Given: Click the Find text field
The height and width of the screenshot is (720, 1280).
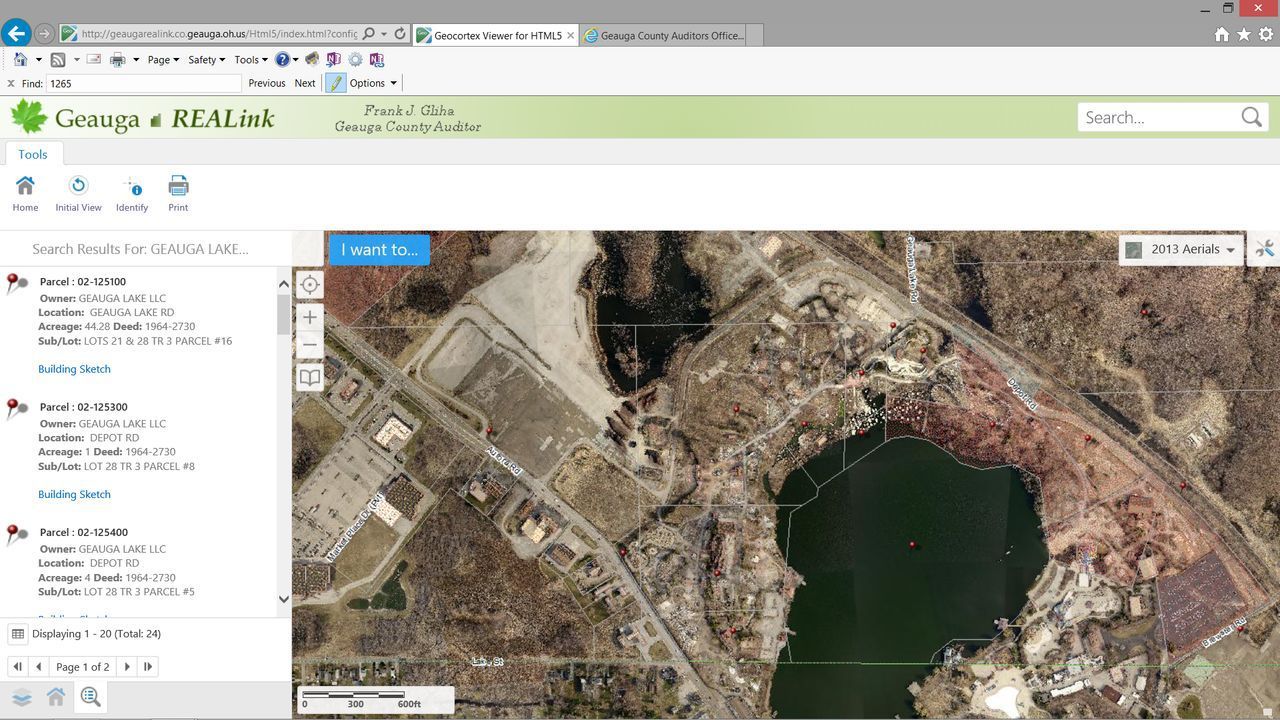Looking at the screenshot, I should pyautogui.click(x=144, y=83).
